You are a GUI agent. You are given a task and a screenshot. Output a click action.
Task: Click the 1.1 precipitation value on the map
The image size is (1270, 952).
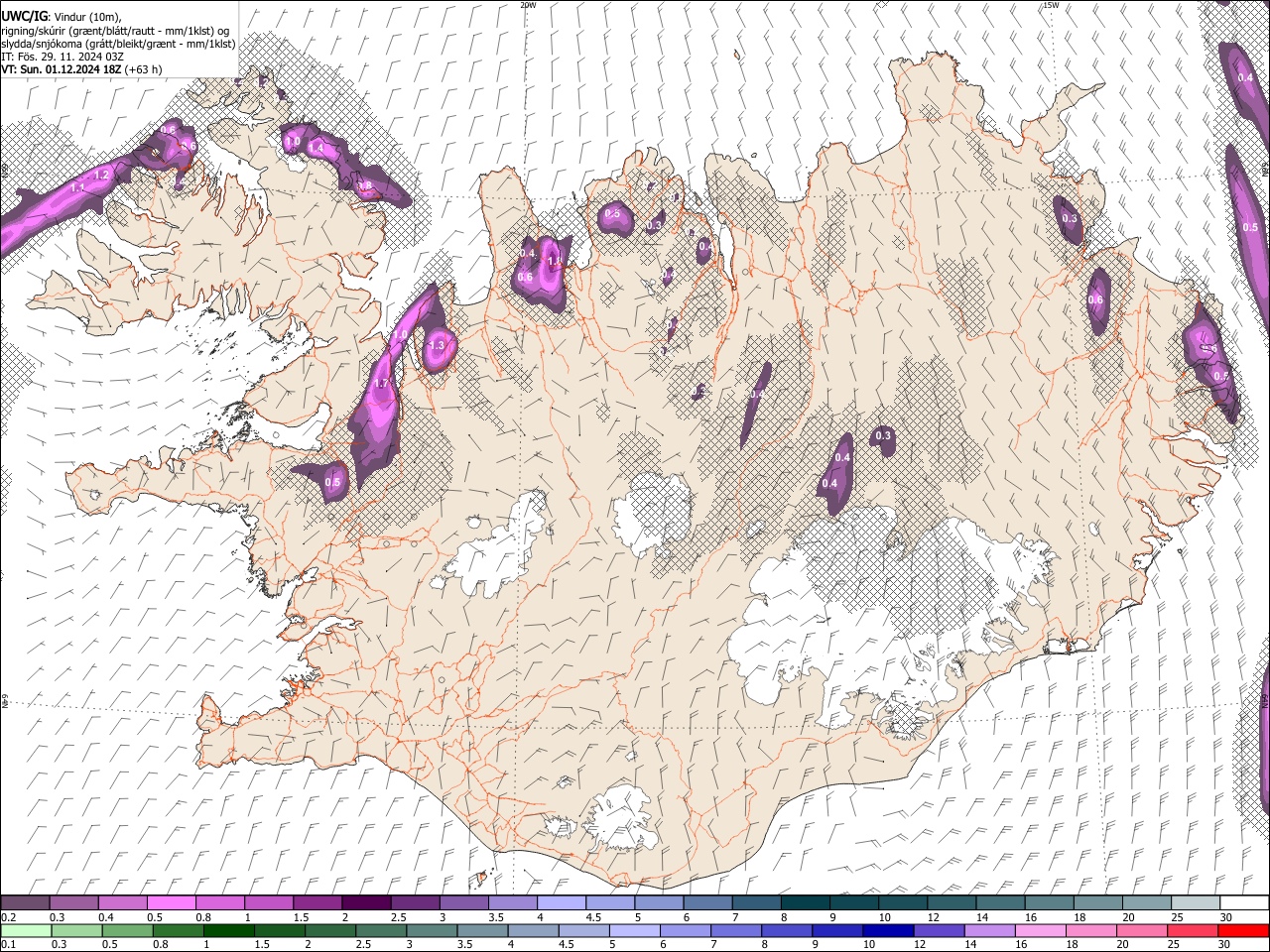tap(78, 186)
